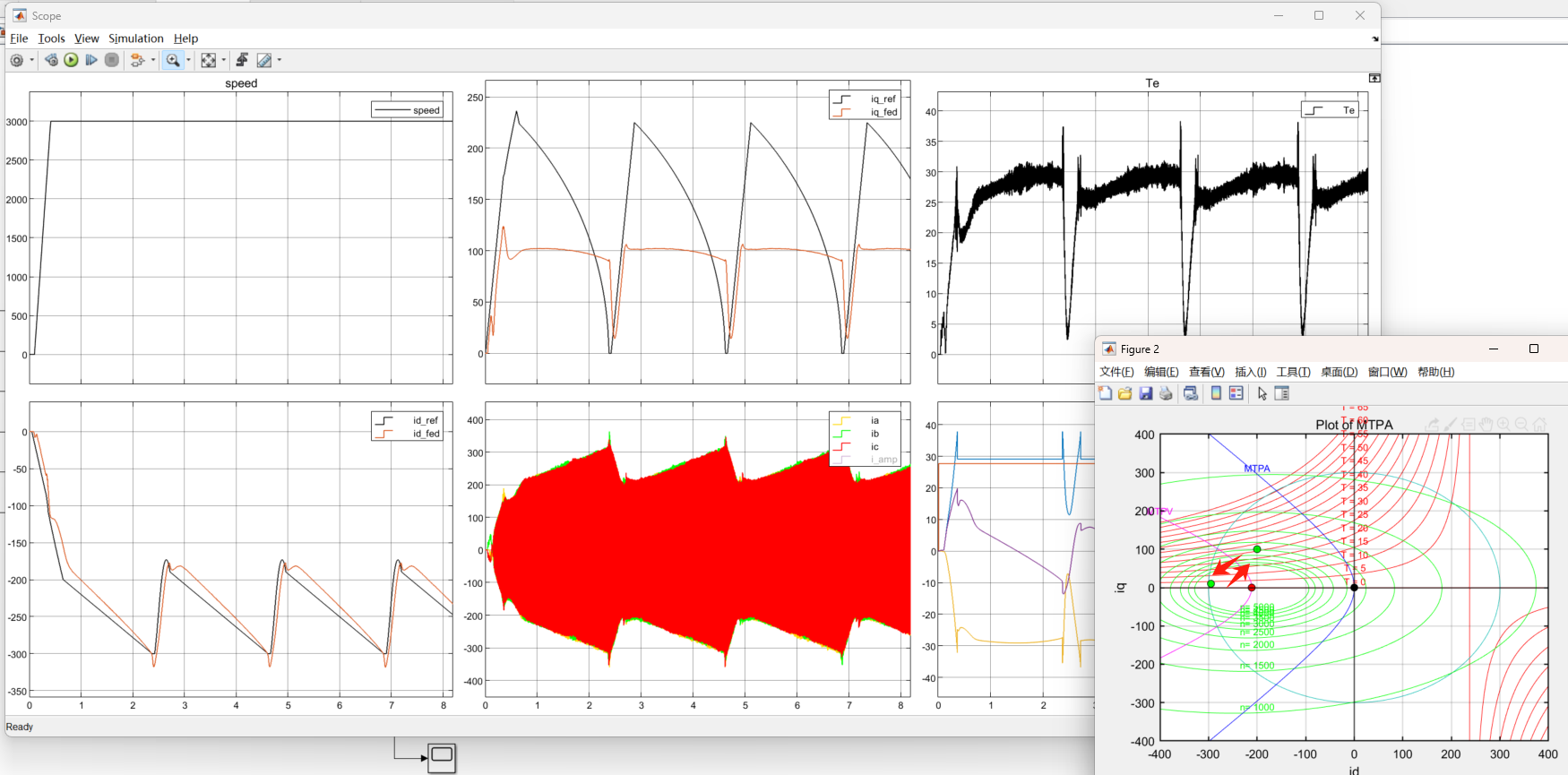Open the zoom options dropdown arrow
1568x775 pixels.
188,60
